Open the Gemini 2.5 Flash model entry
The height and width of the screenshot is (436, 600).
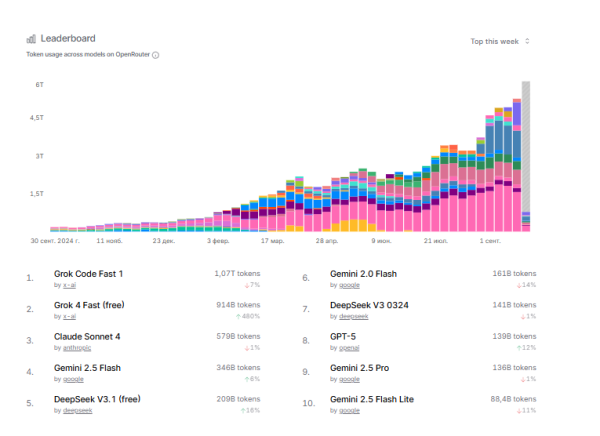coord(89,369)
